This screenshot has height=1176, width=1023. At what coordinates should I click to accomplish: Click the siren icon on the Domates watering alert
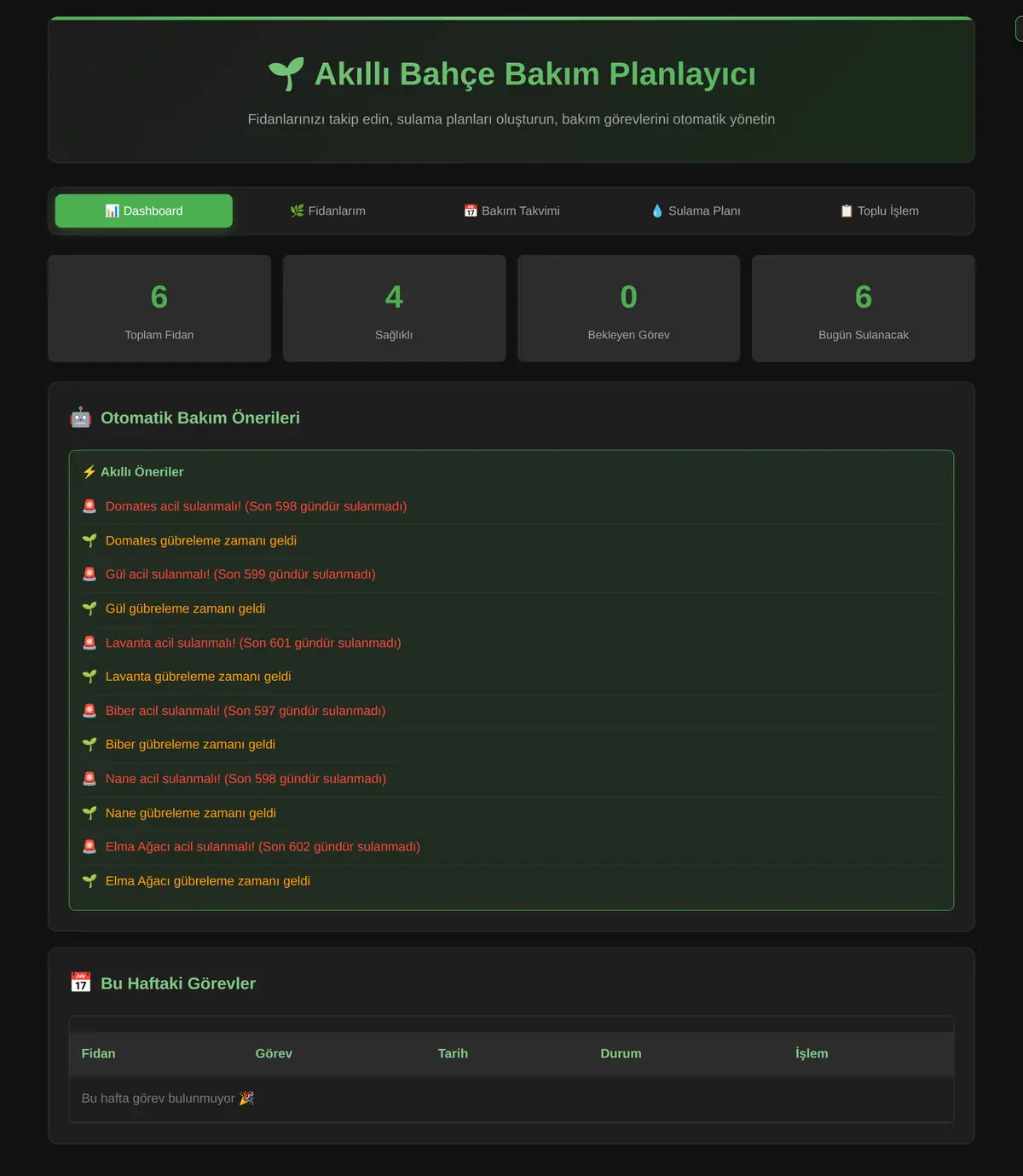(90, 506)
